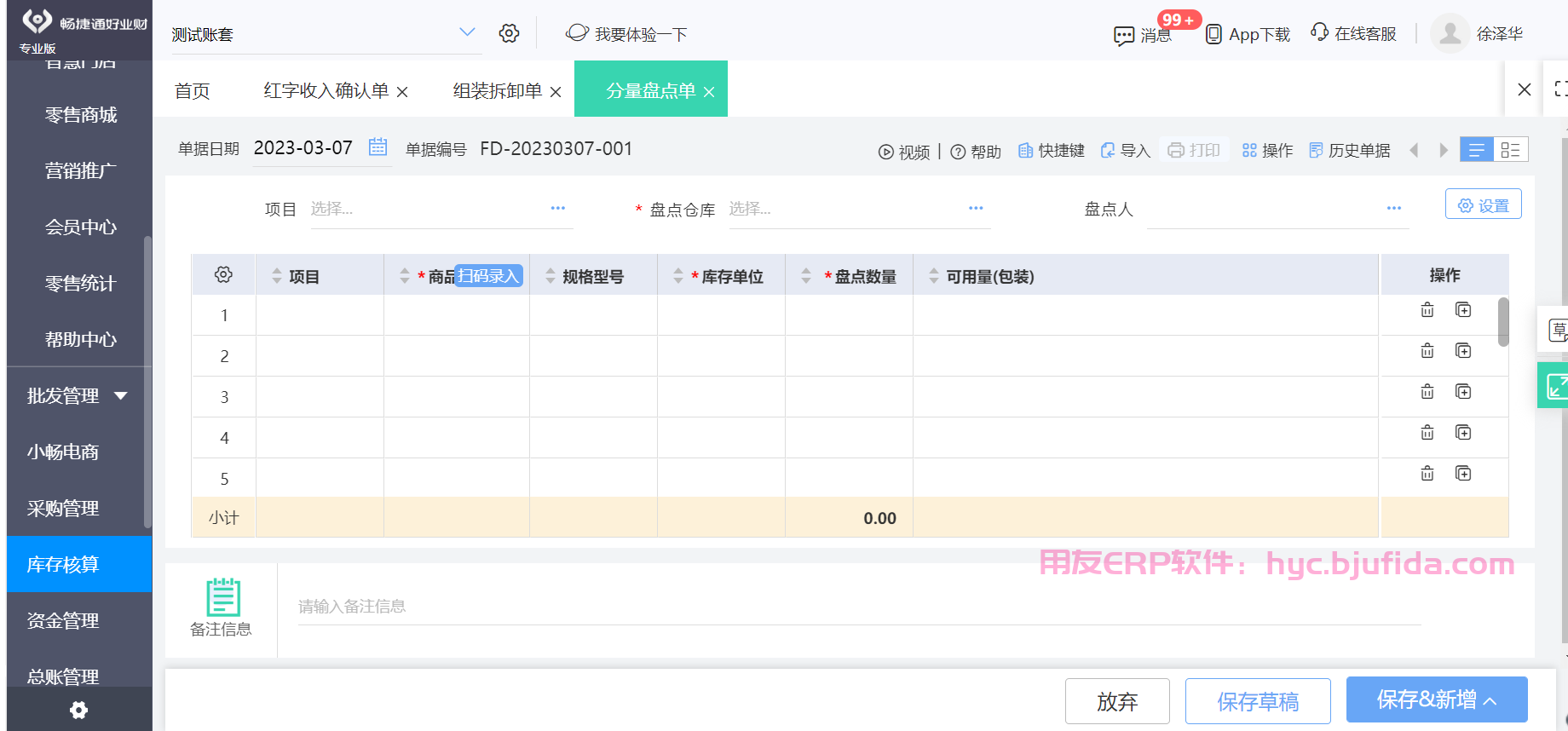Viewport: 1568px width, 731px height.
Task: Click 扫码录入 scan entry button
Action: (x=488, y=275)
